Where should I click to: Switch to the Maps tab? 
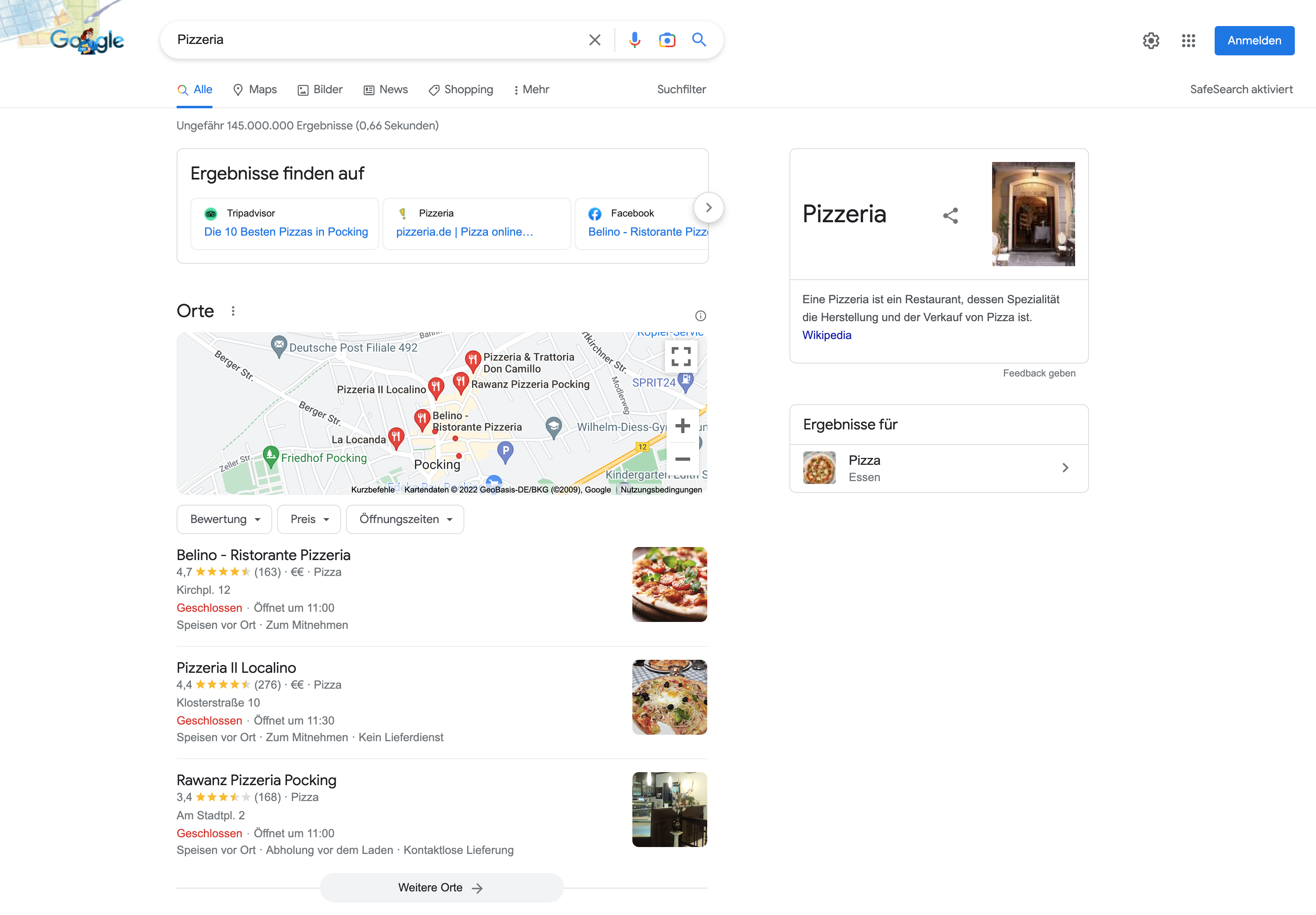pos(255,90)
